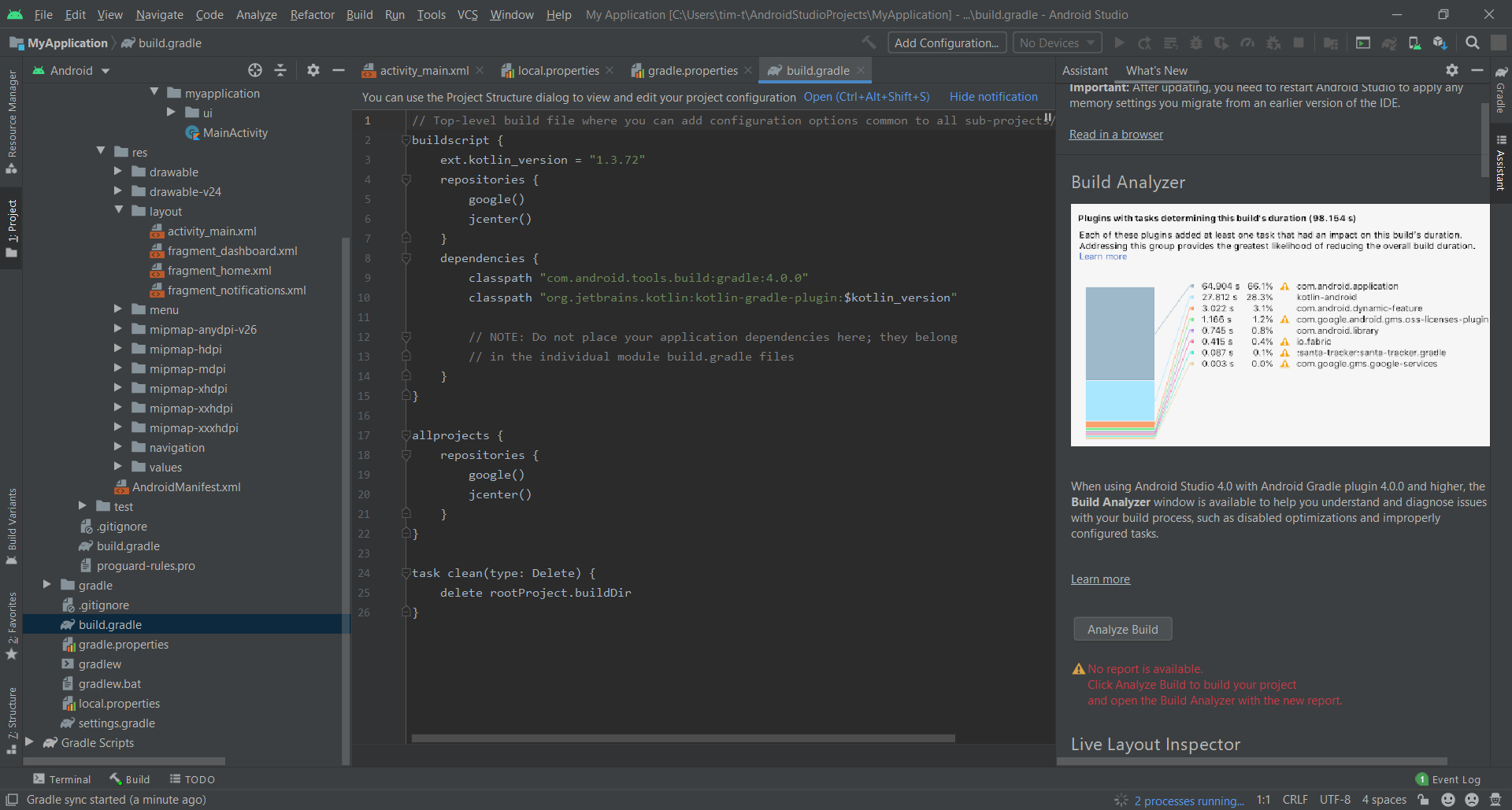The height and width of the screenshot is (810, 1512).
Task: Click the editor horizontal scrollbar
Action: 682,738
